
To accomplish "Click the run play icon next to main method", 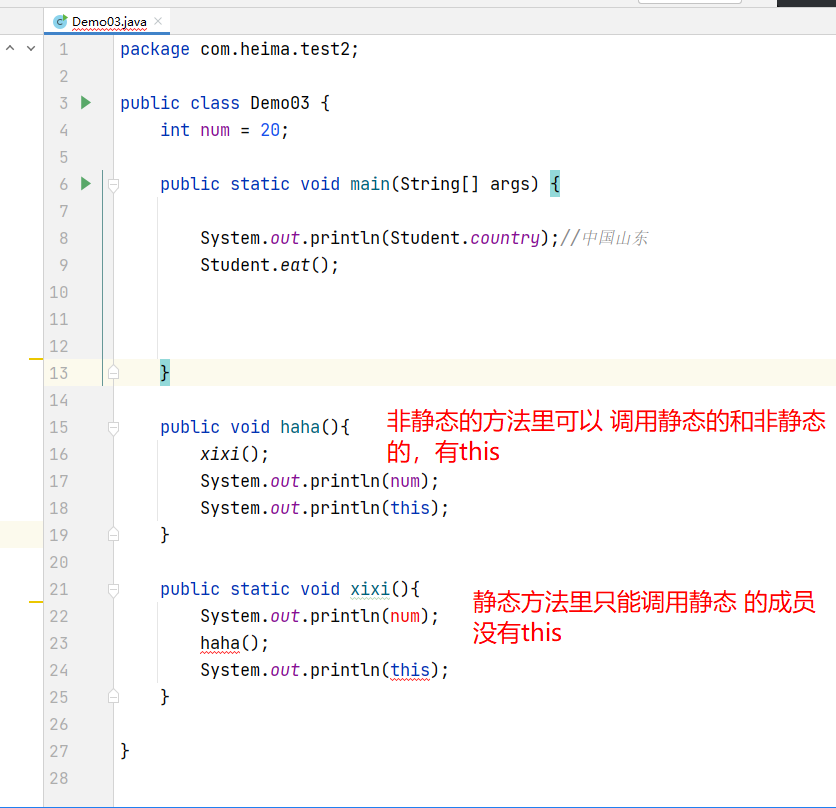I will 85,183.
